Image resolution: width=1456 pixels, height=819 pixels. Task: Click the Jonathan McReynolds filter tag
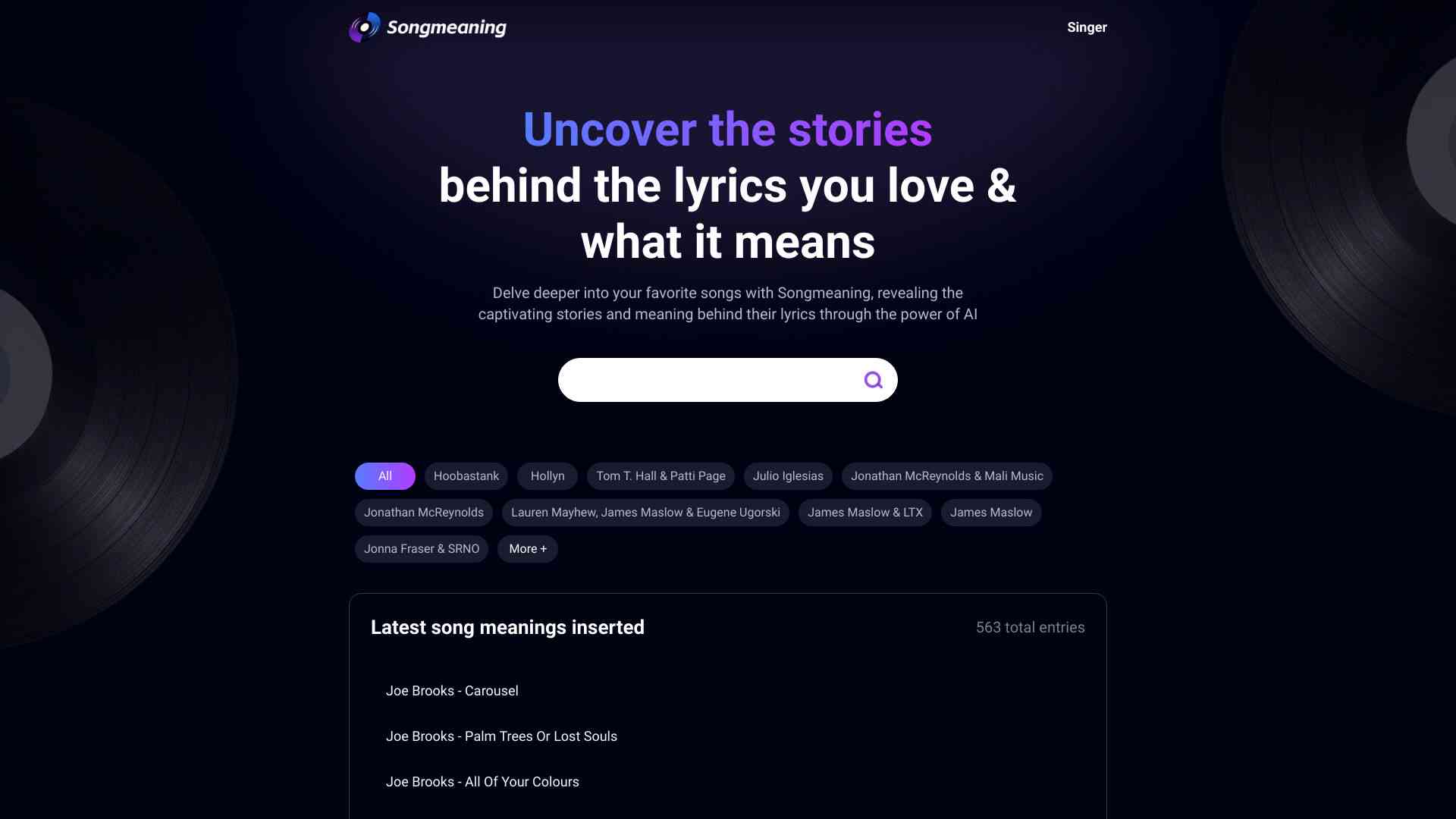coord(423,513)
